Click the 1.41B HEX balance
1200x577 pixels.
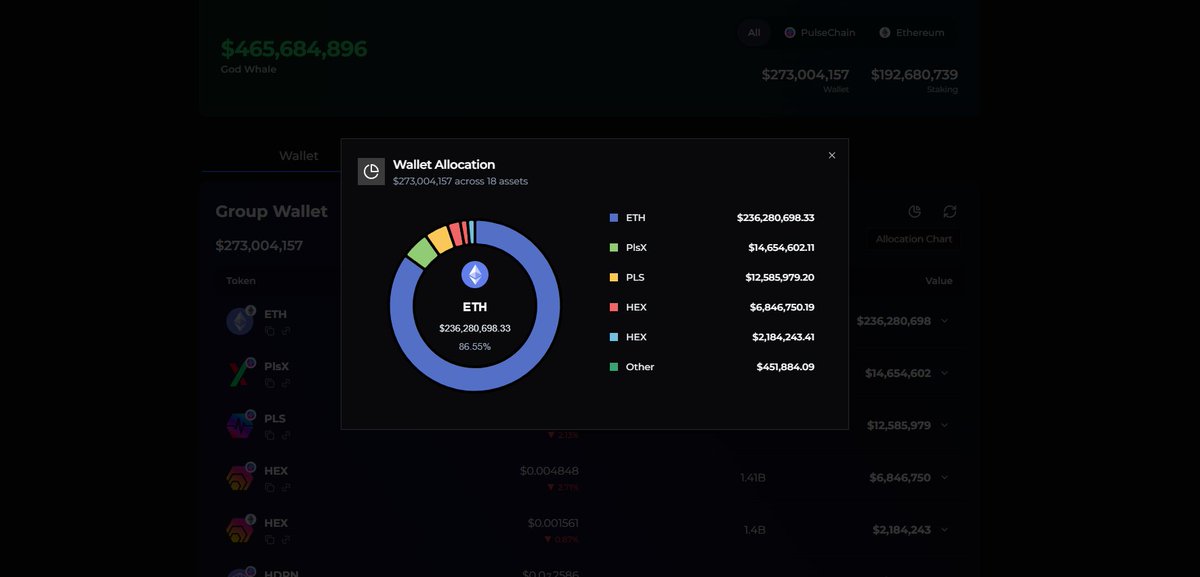coord(753,478)
